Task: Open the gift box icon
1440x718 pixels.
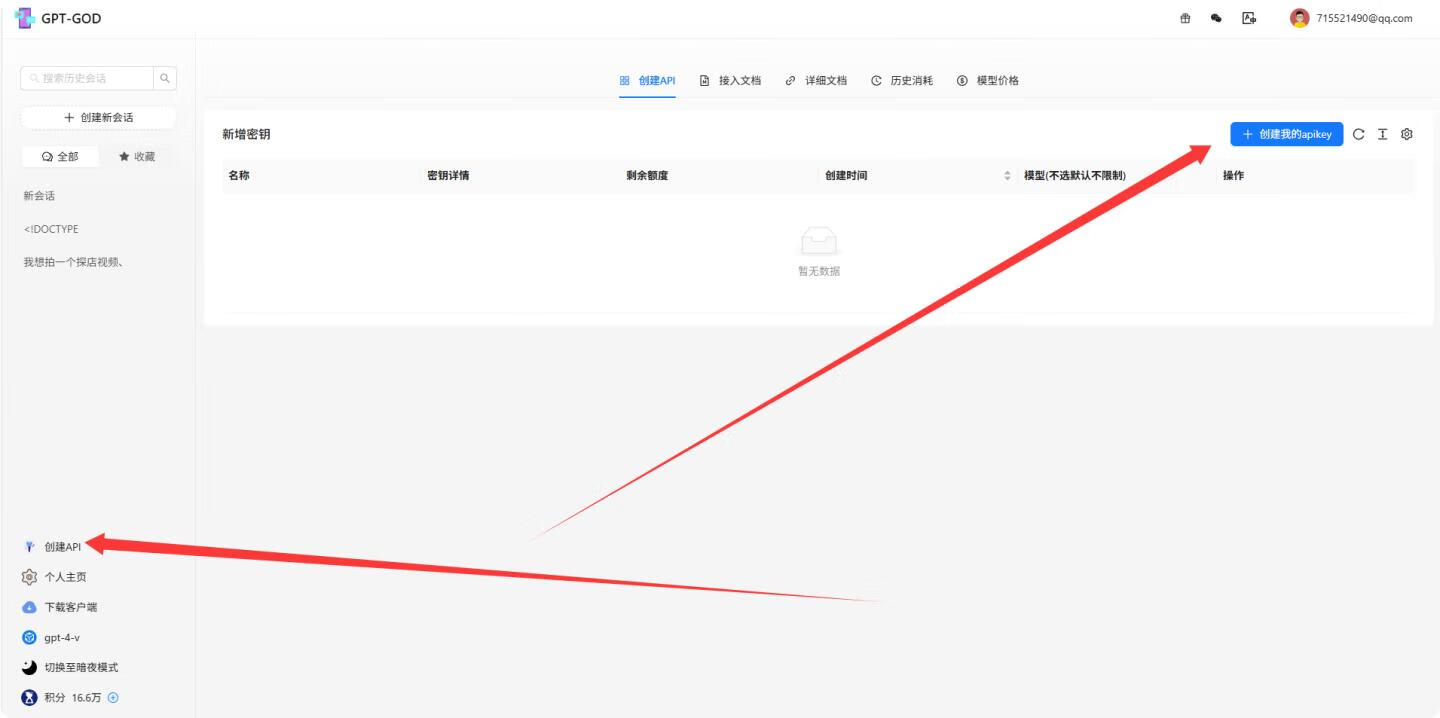Action: [1186, 18]
